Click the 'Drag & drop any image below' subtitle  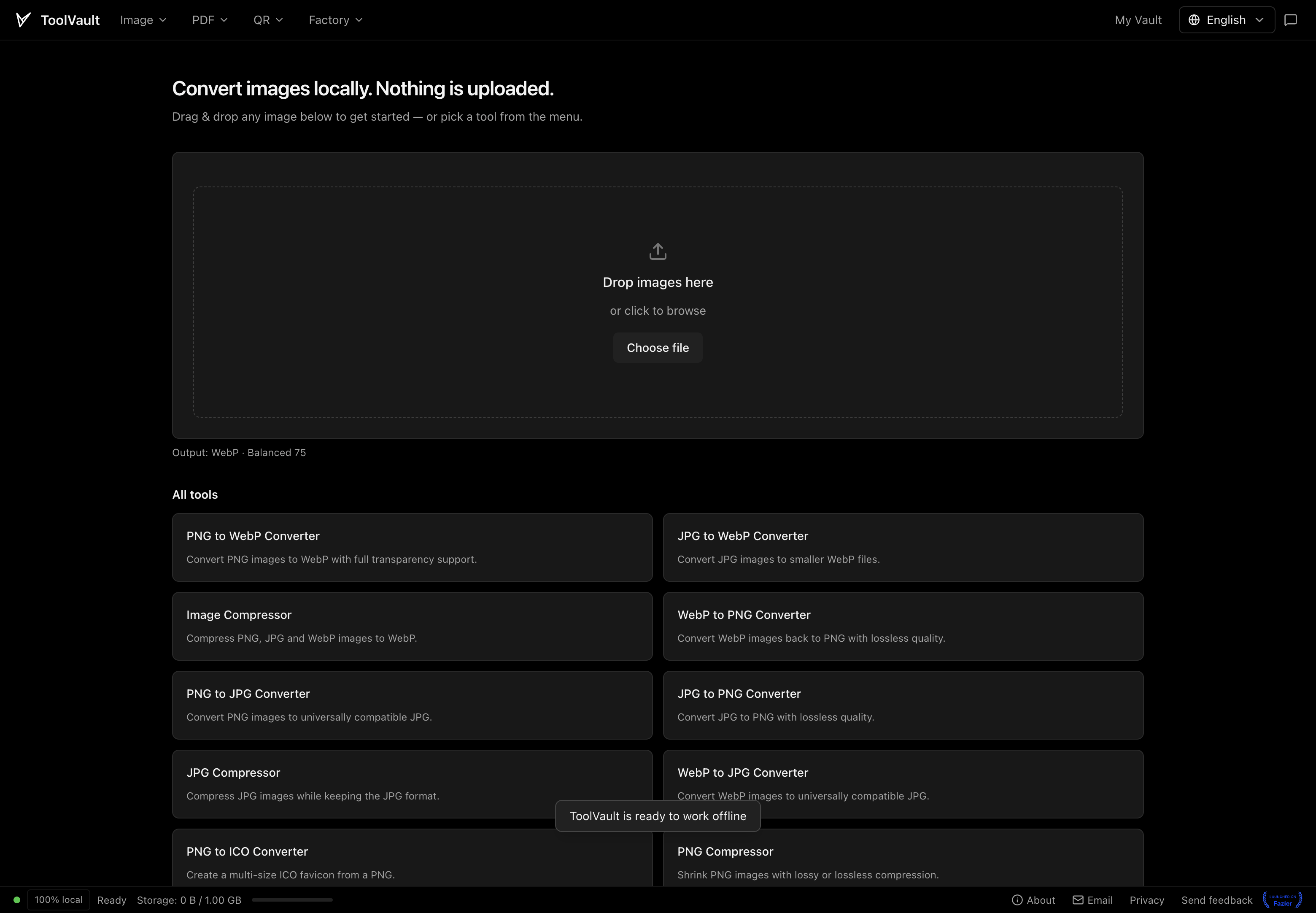coord(378,117)
